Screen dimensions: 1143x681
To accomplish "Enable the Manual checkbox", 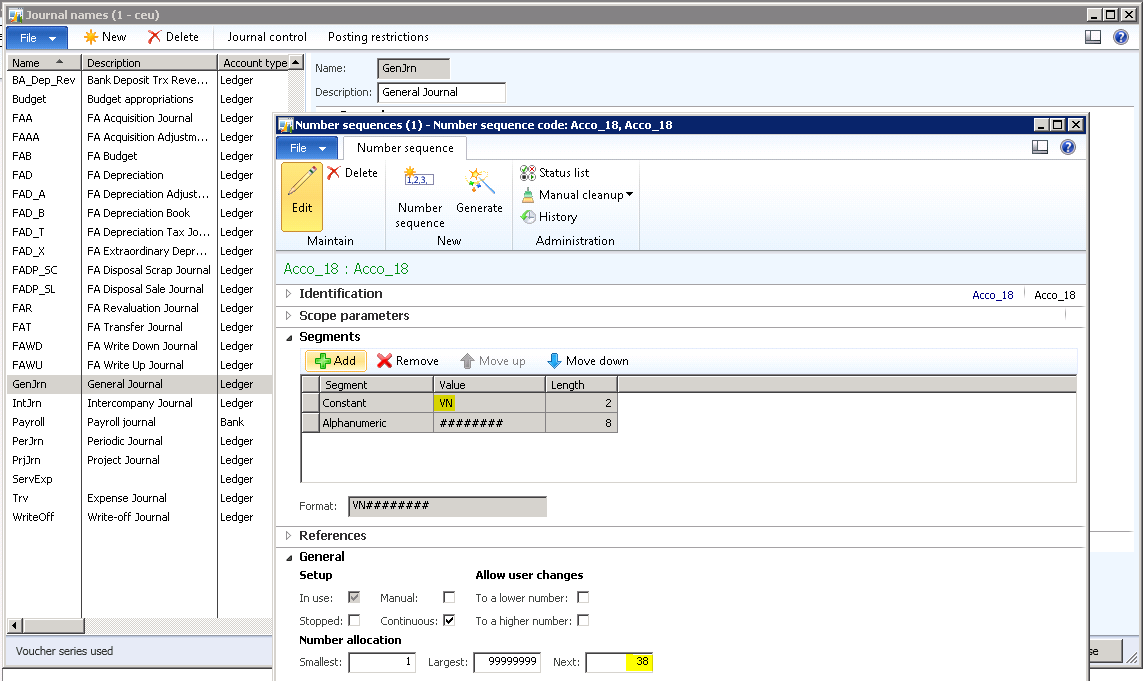I will point(449,597).
